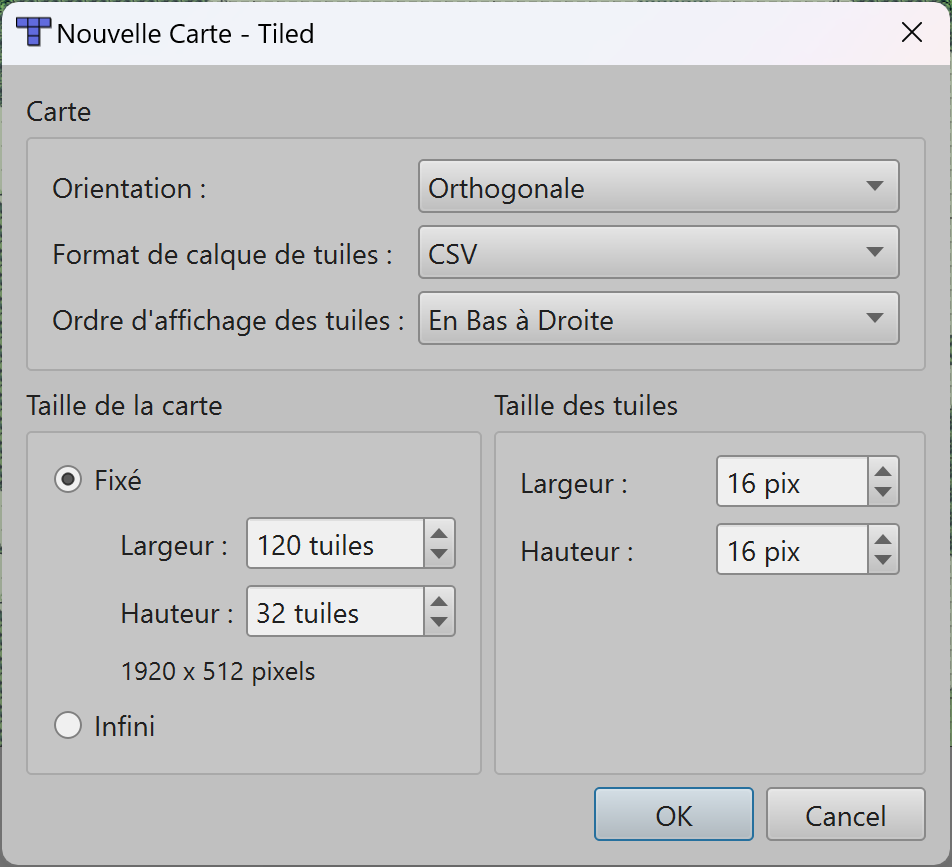Decrease tile Hauteur pix with down arrow
The height and width of the screenshot is (867, 952).
(x=882, y=560)
